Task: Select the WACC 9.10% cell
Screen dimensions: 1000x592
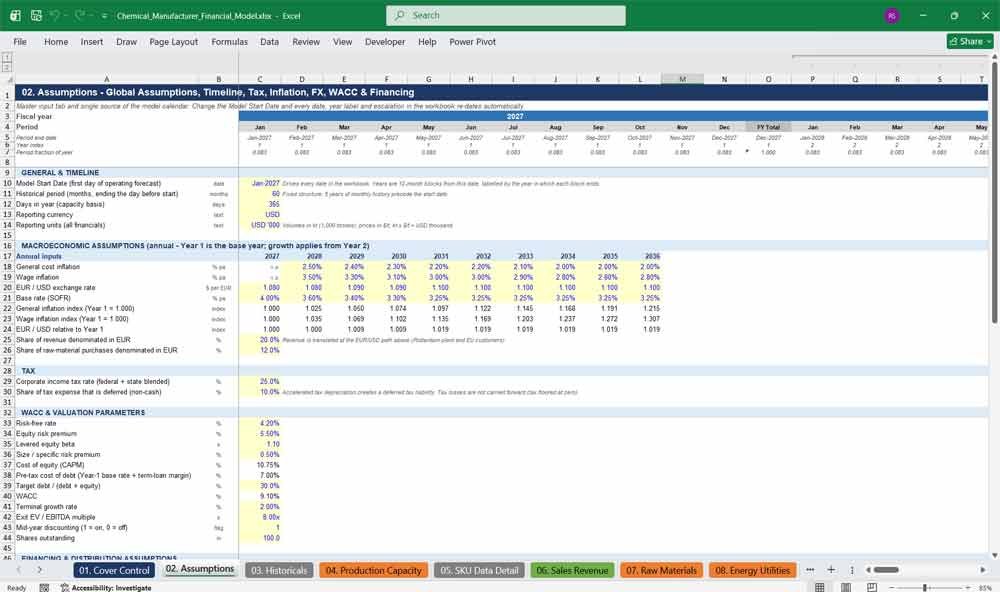Action: 260,496
